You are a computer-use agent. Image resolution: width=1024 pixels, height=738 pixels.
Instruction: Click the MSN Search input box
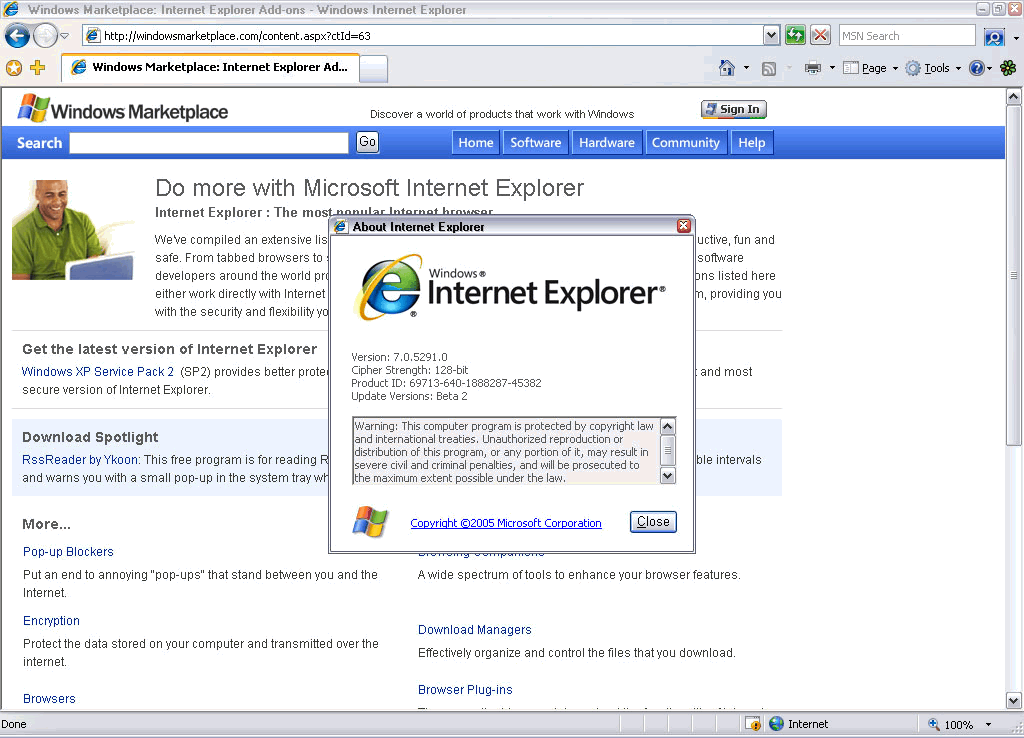click(x=906, y=36)
